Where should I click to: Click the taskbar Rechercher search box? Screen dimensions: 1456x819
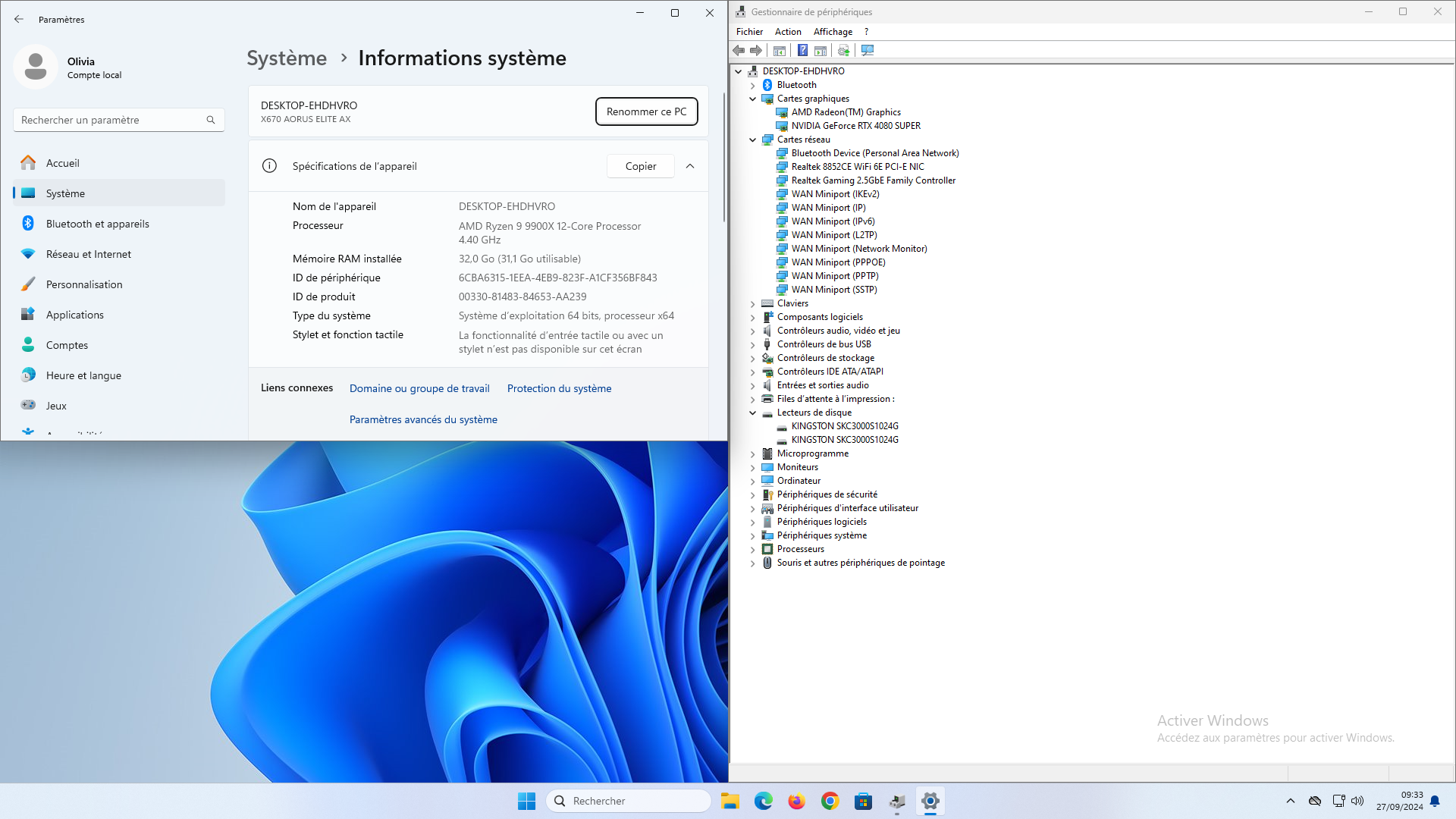pos(629,801)
